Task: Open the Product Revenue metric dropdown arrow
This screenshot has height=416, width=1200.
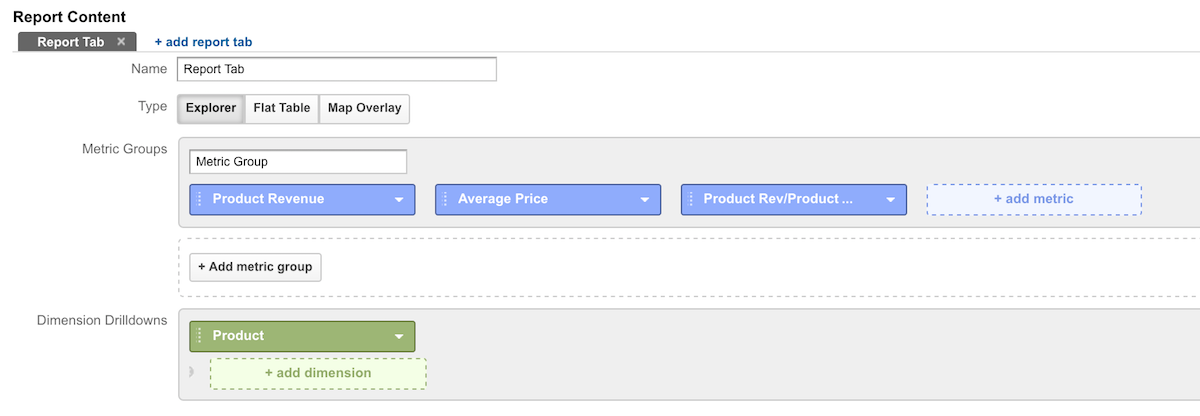Action: pos(399,200)
